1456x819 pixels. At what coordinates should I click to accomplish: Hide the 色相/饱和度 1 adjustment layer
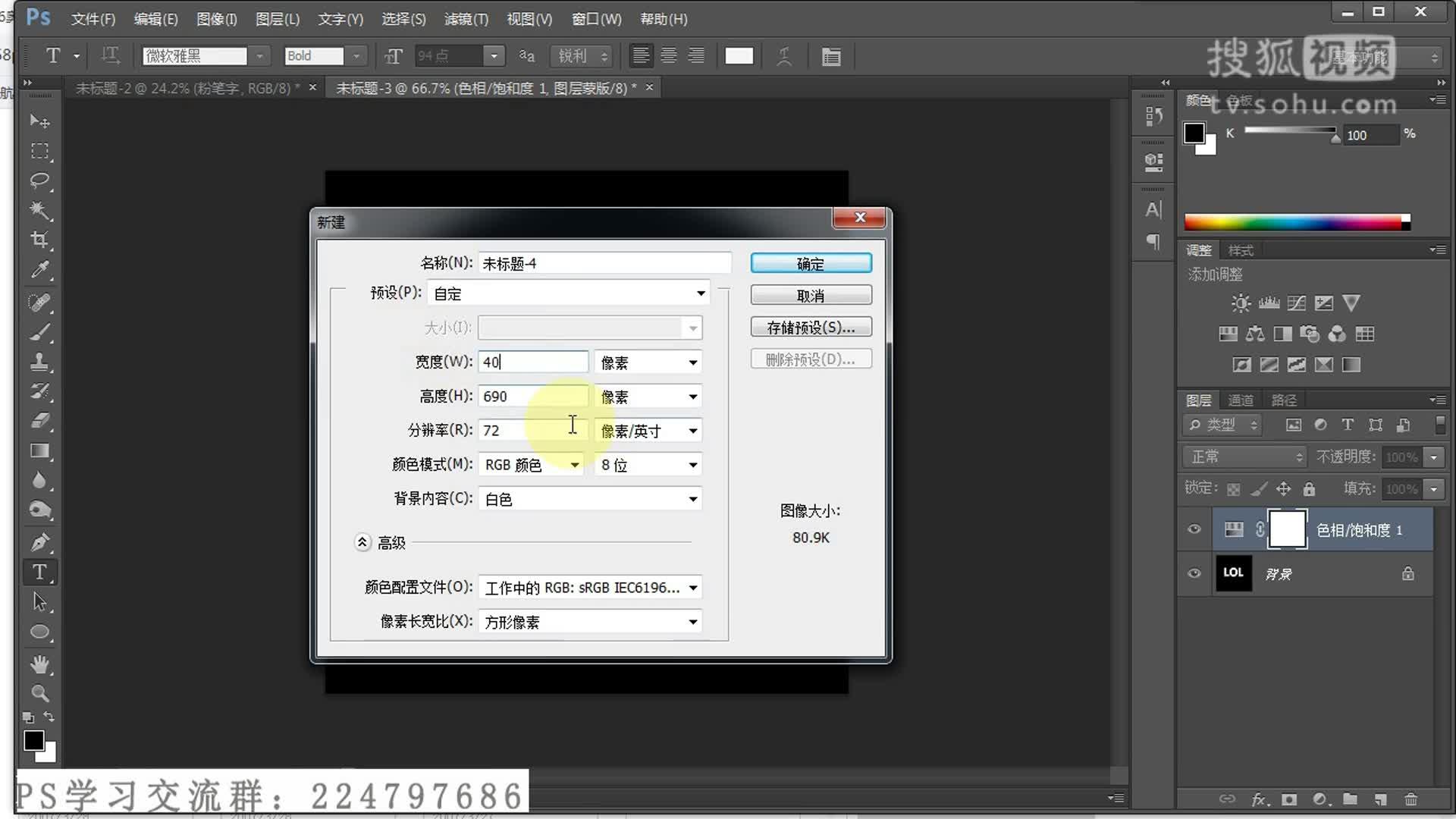(1193, 529)
